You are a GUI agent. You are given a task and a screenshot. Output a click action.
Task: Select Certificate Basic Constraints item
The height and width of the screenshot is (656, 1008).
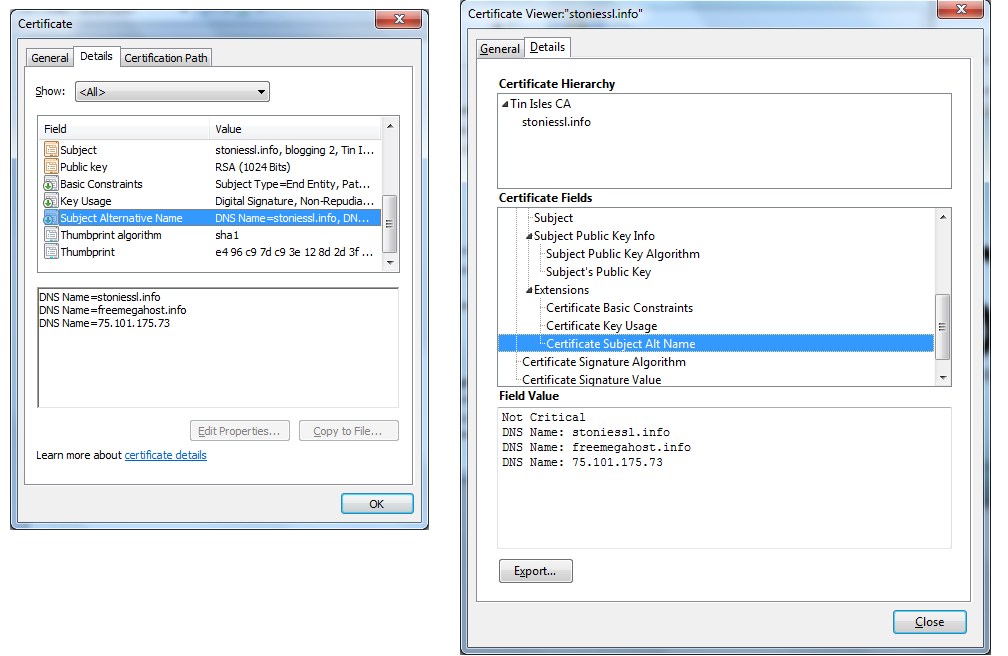[x=620, y=307]
